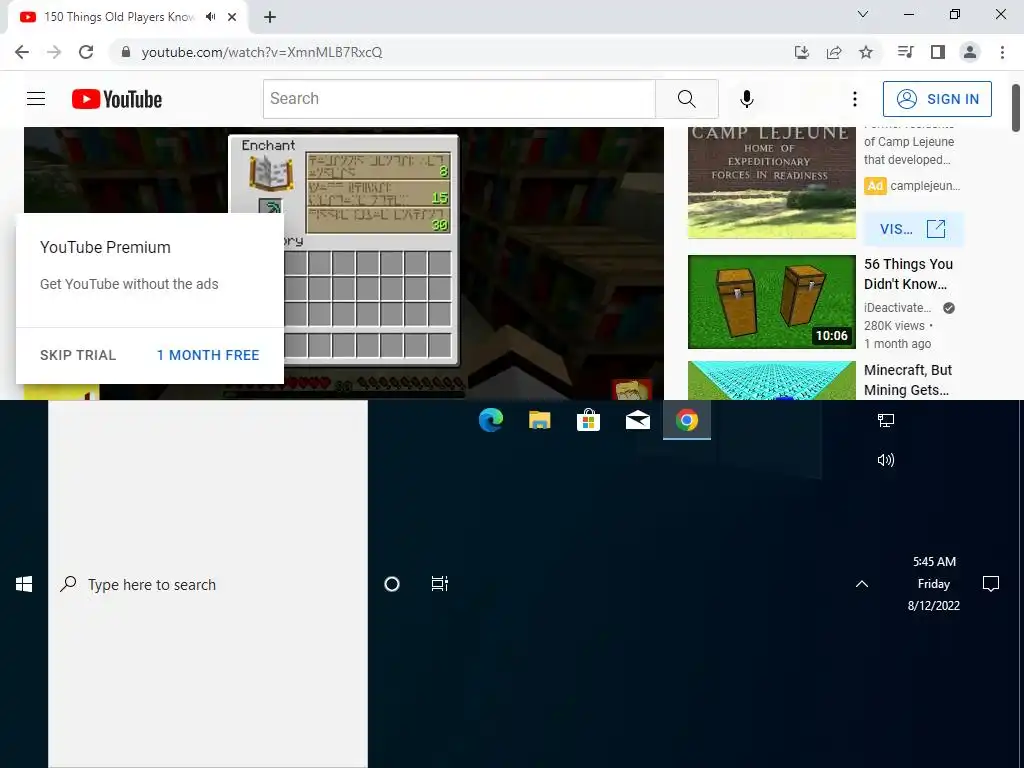Open a new browser tab

click(x=270, y=17)
